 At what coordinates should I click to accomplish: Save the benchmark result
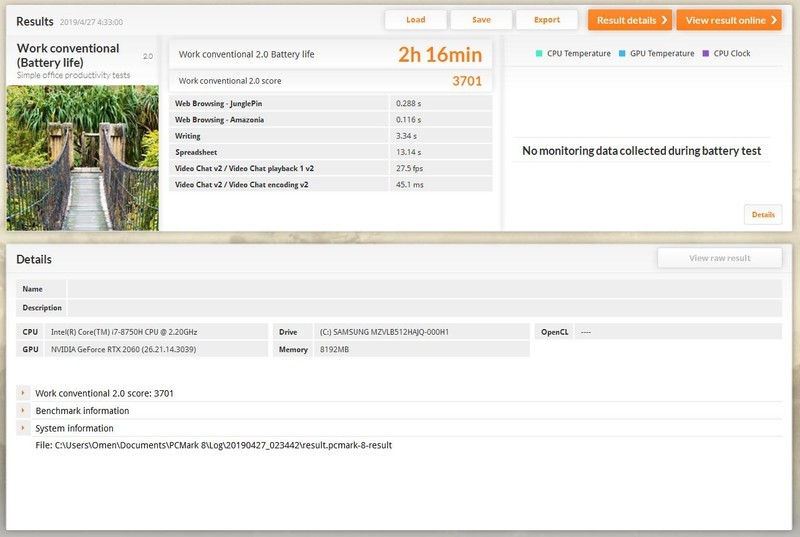(481, 20)
